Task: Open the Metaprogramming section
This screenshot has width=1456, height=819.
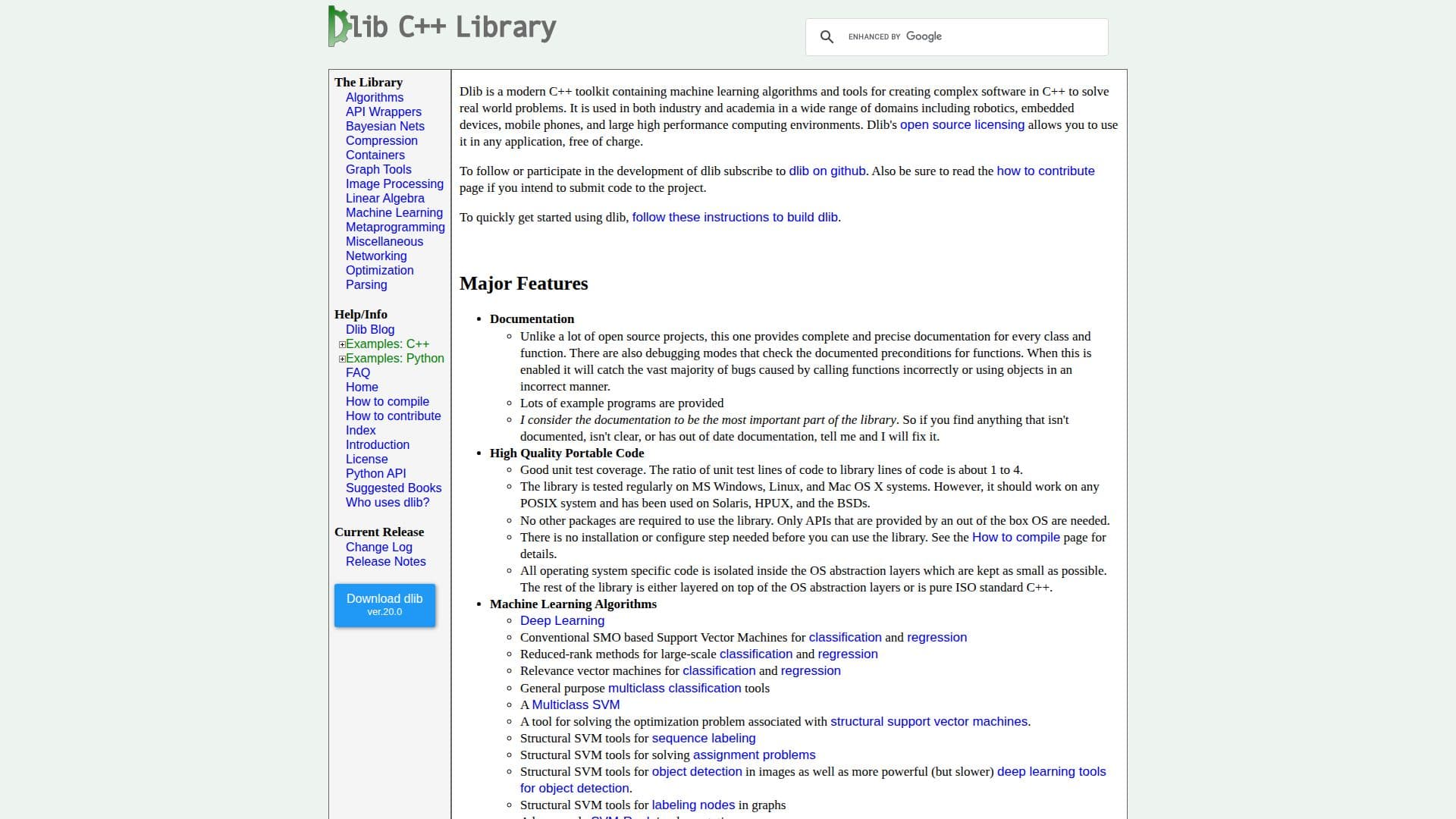Action: pyautogui.click(x=395, y=227)
